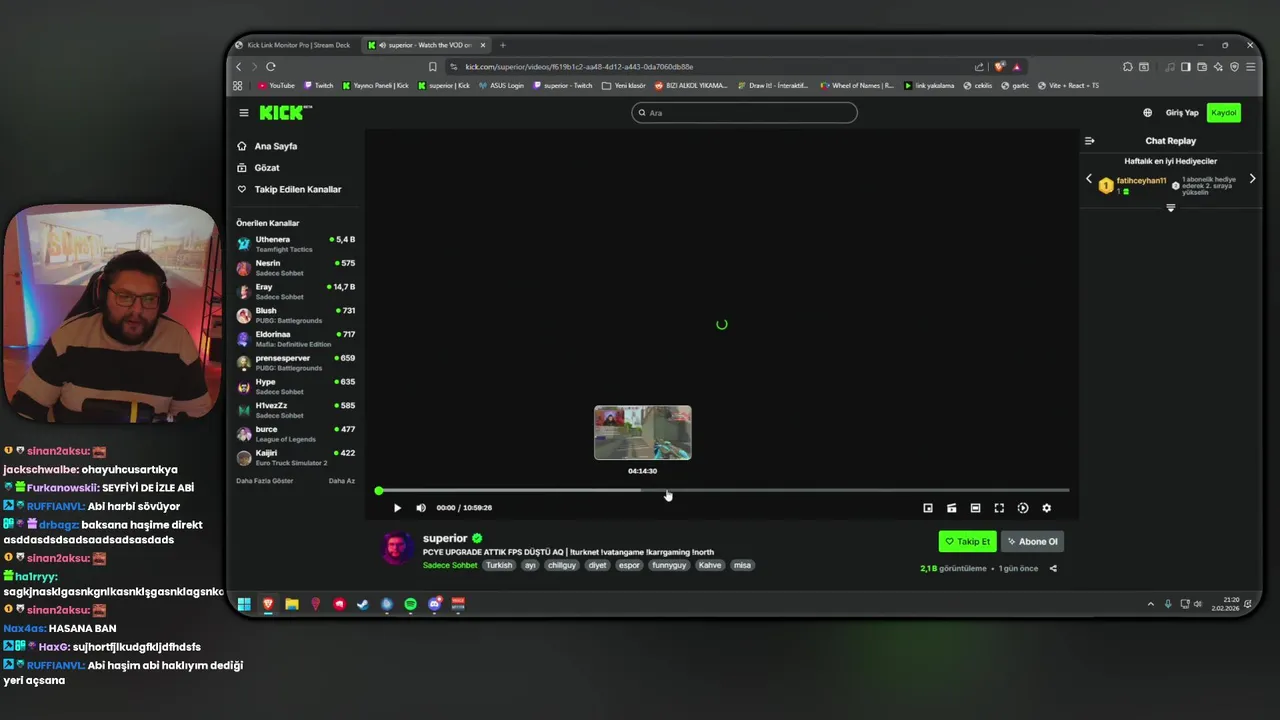The width and height of the screenshot is (1280, 720).
Task: Open YouTube bookmark
Action: click(x=277, y=86)
